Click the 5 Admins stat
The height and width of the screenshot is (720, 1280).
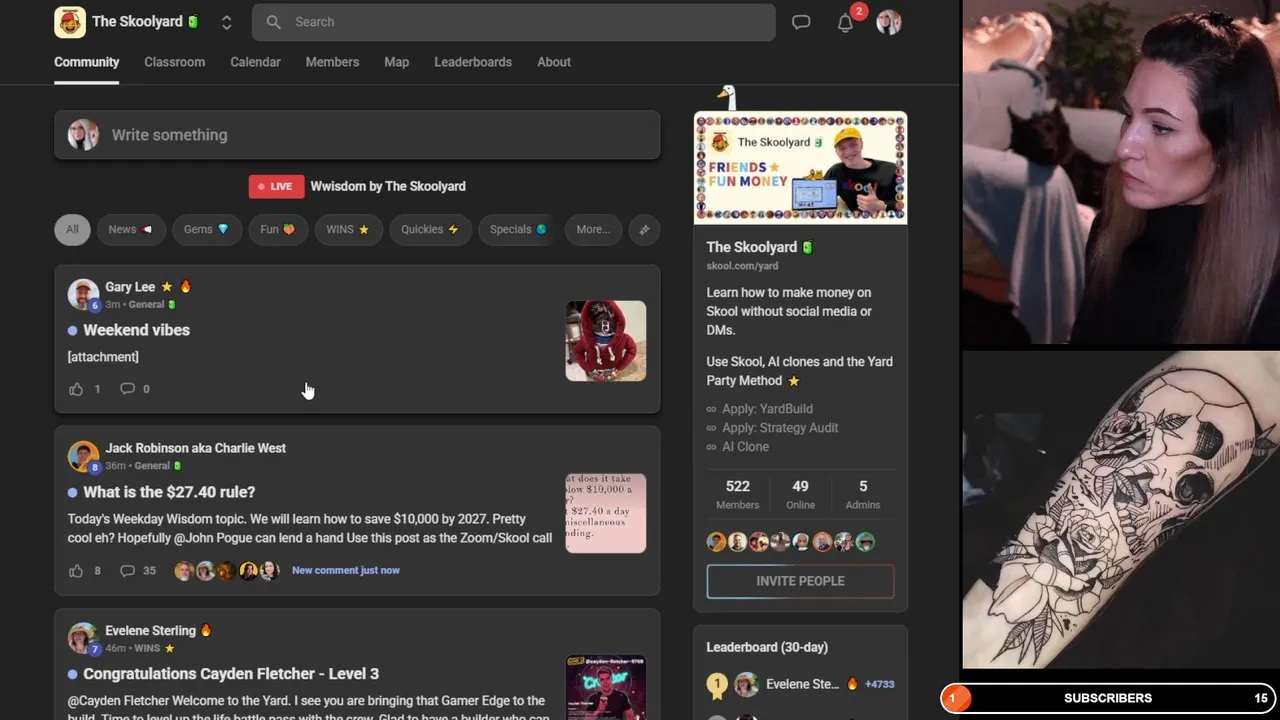pos(863,494)
